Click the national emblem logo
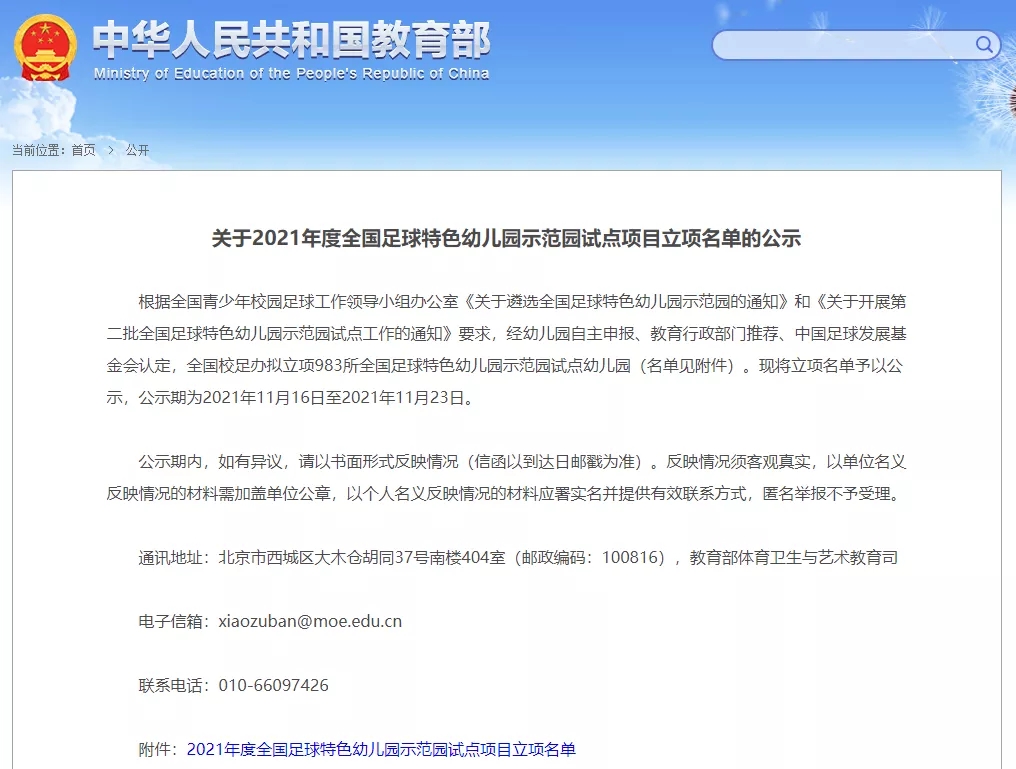 pyautogui.click(x=46, y=49)
